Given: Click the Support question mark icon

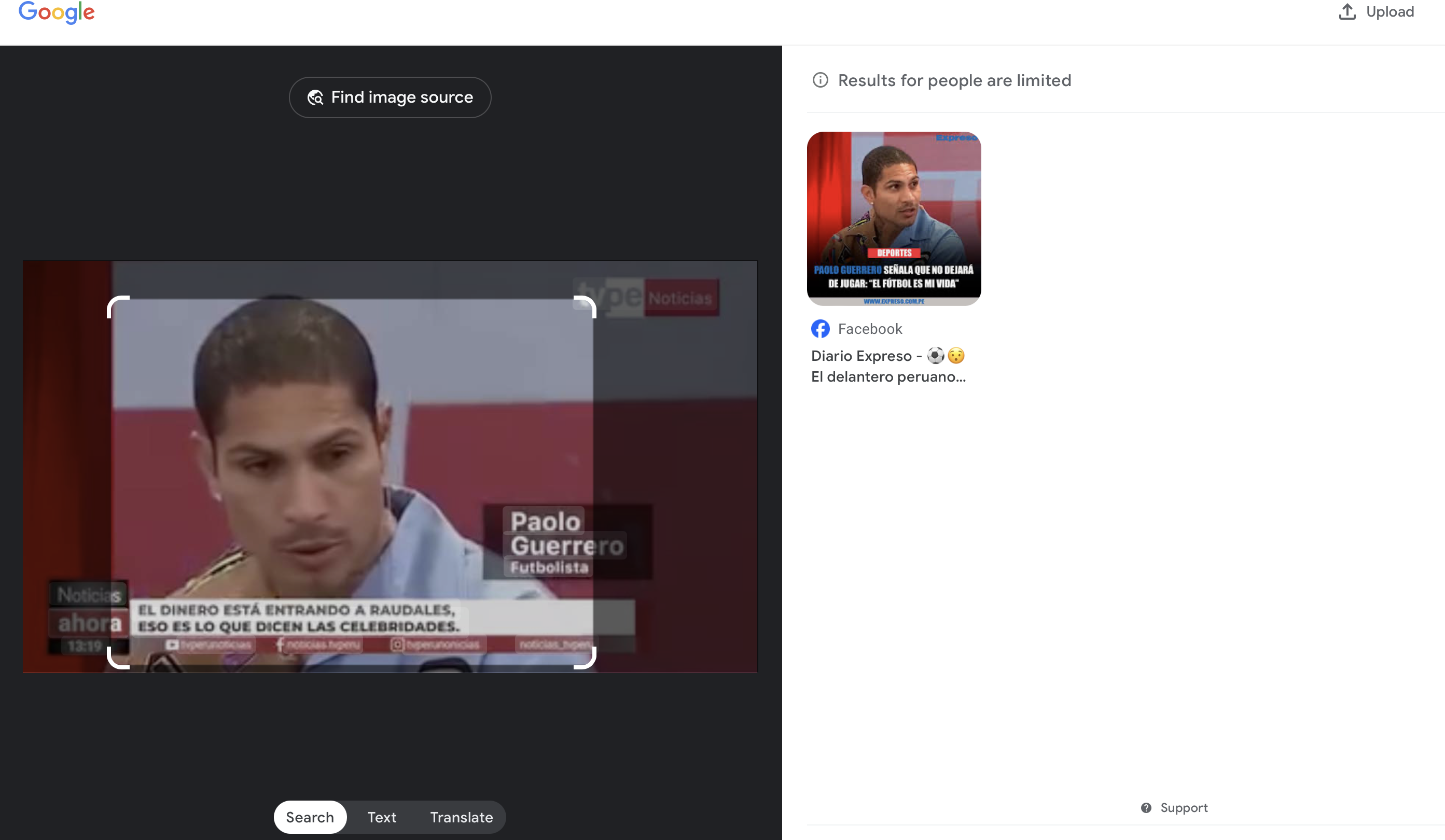Looking at the screenshot, I should [1146, 807].
